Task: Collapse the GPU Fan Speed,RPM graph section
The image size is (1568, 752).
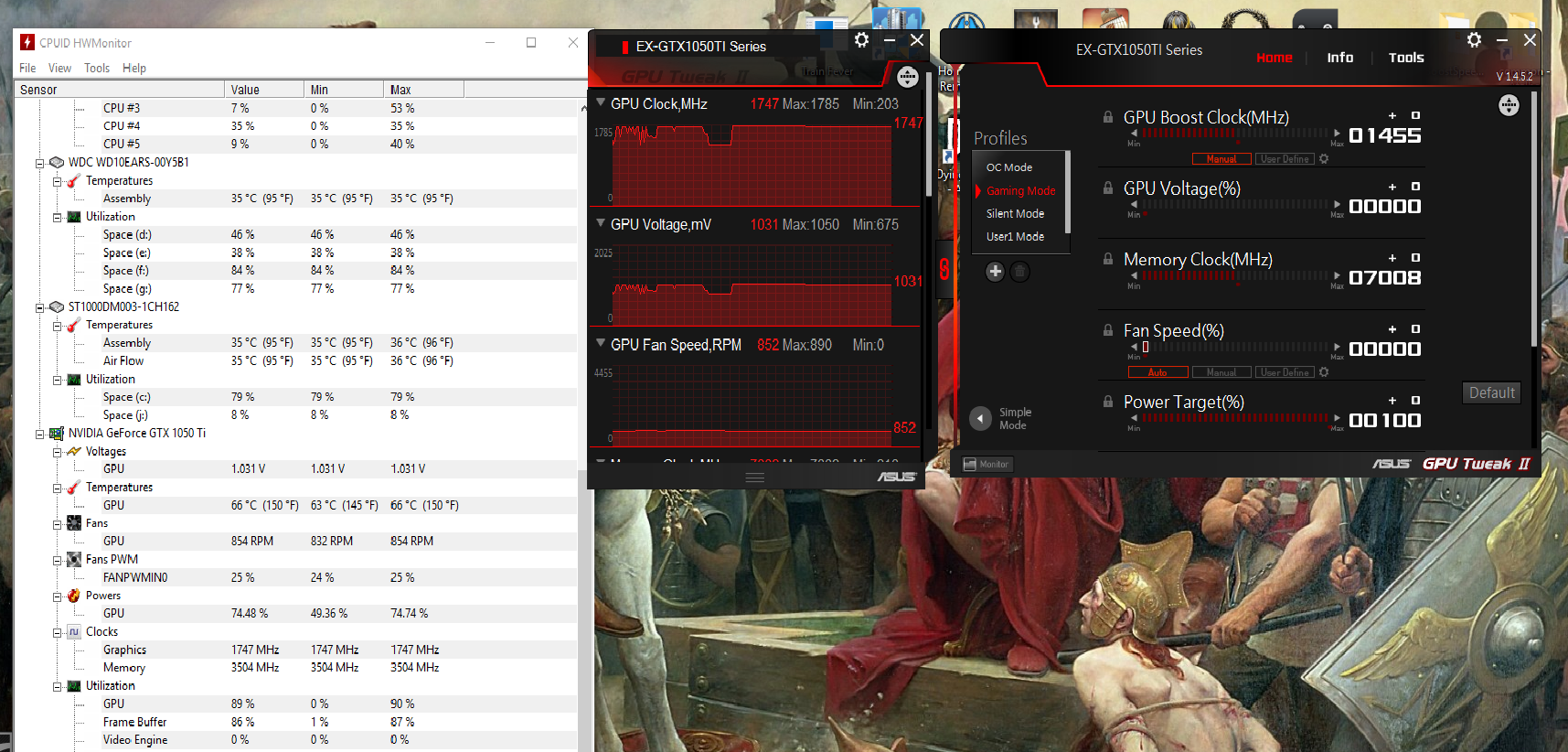Action: point(601,344)
